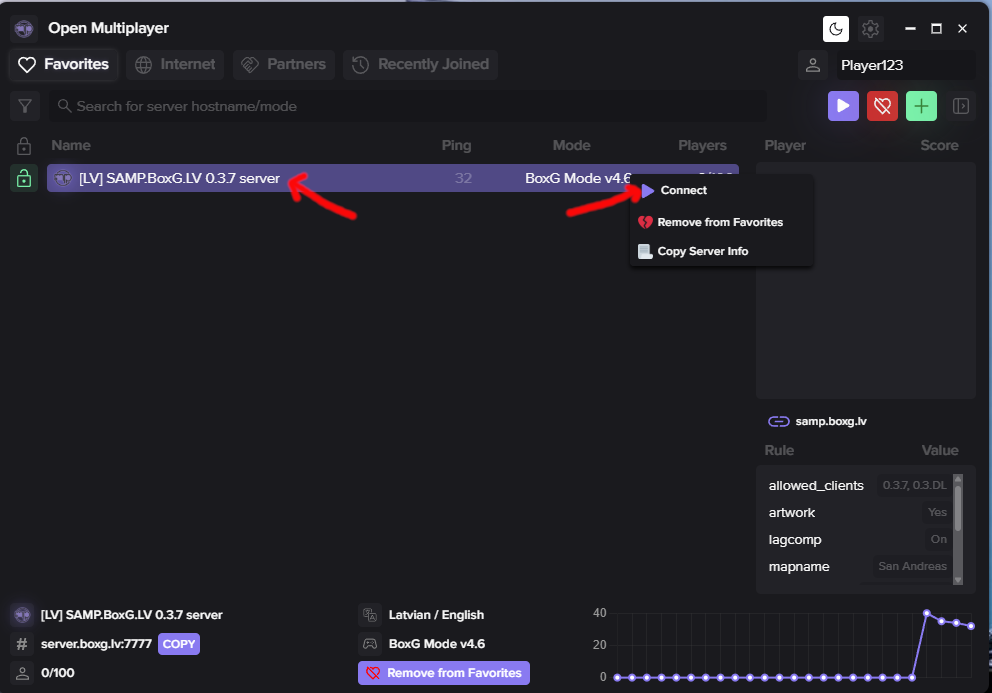Open Recently Joined tab
Image resolution: width=992 pixels, height=693 pixels.
[420, 65]
